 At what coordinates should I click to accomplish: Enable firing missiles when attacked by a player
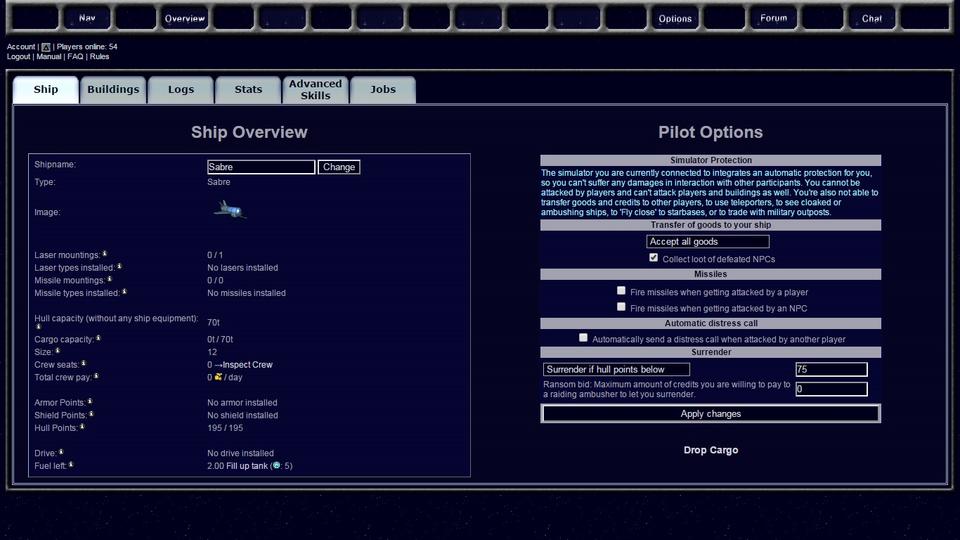click(x=621, y=291)
